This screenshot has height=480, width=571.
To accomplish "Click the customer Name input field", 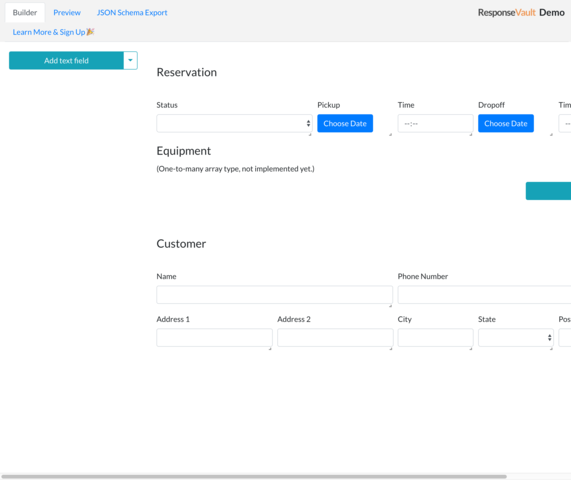I will coord(275,295).
